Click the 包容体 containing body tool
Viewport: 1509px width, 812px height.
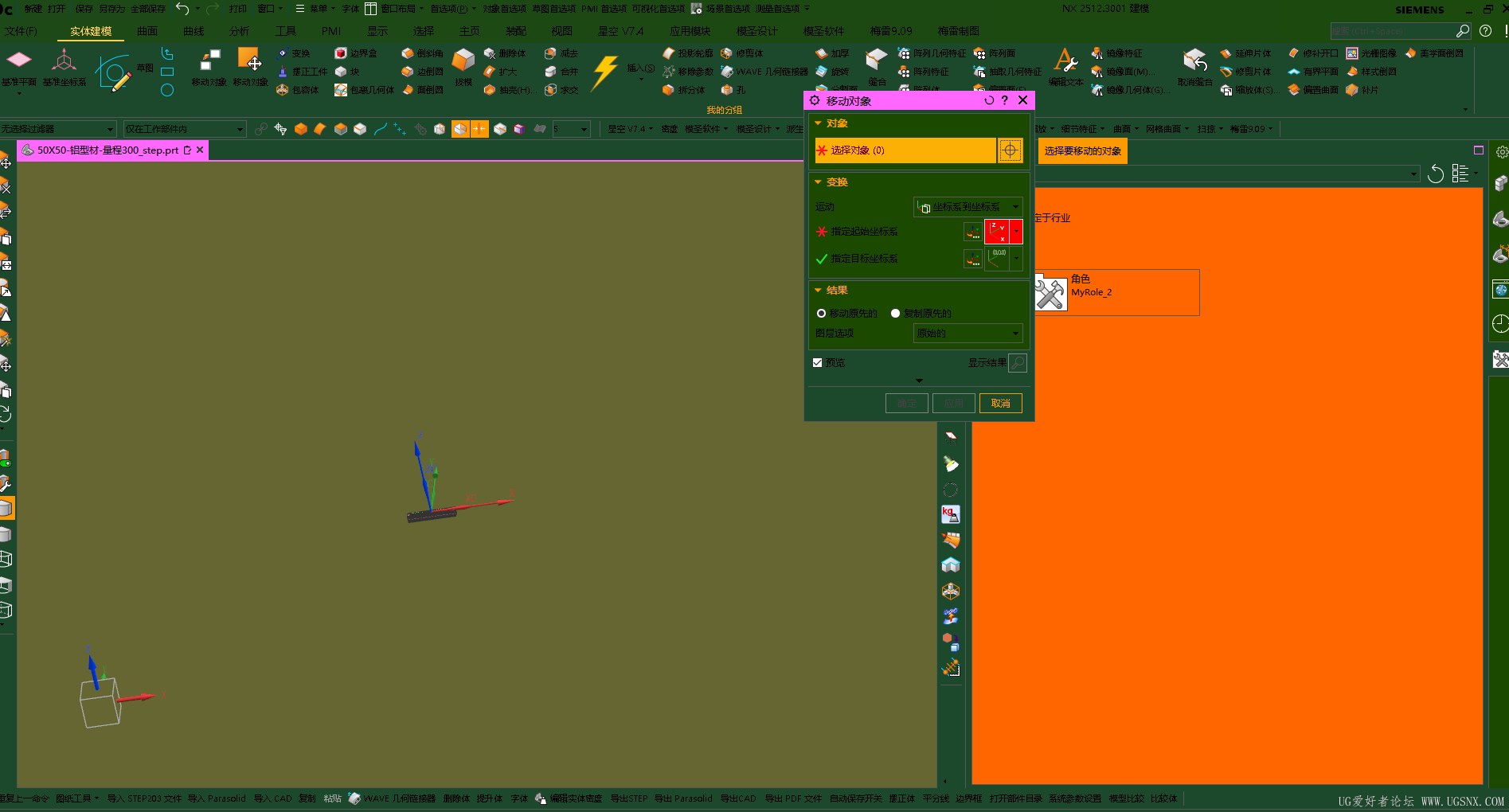(298, 90)
